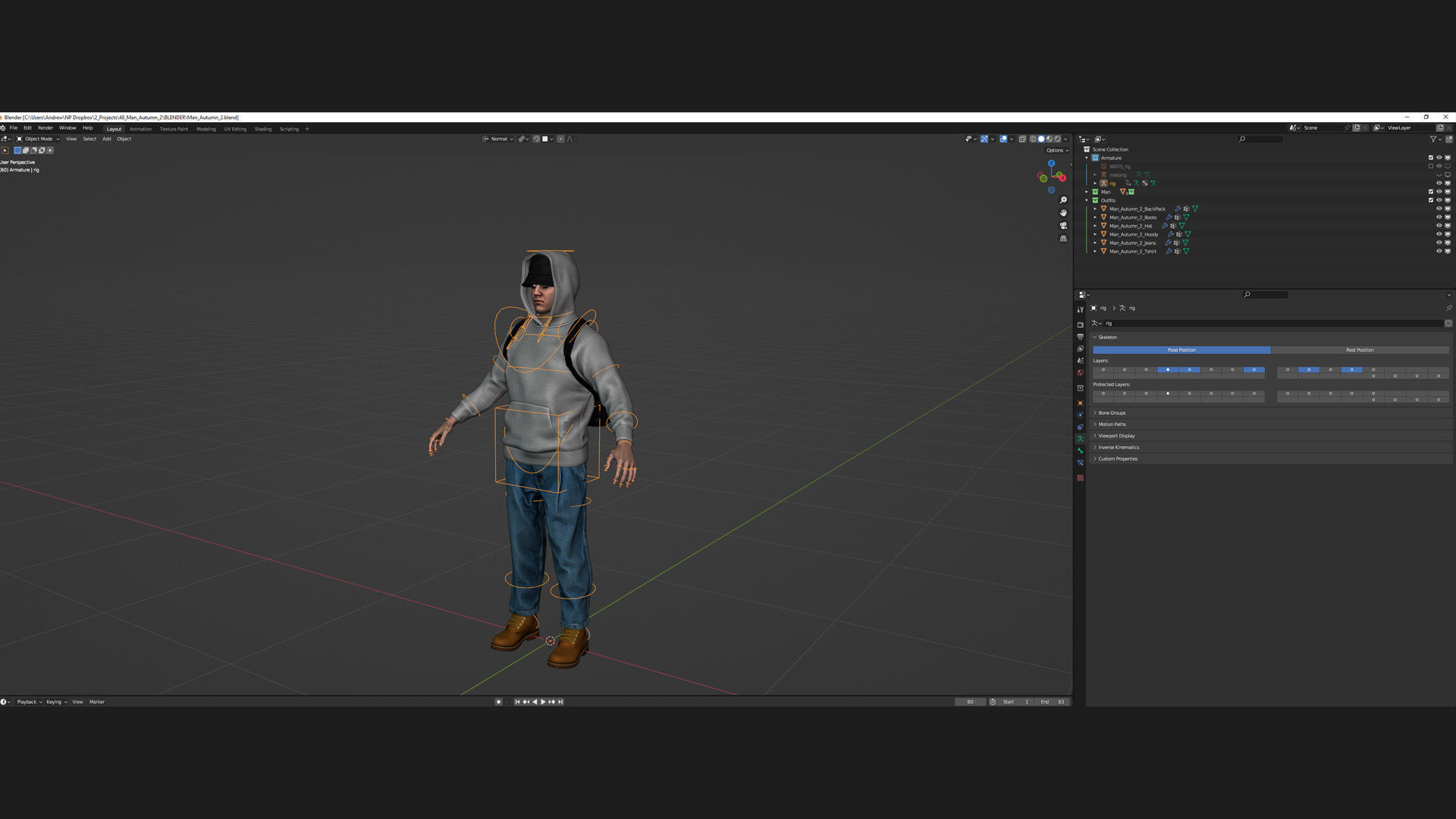Open the Output properties tab
This screenshot has width=1456, height=819.
coord(1081,337)
